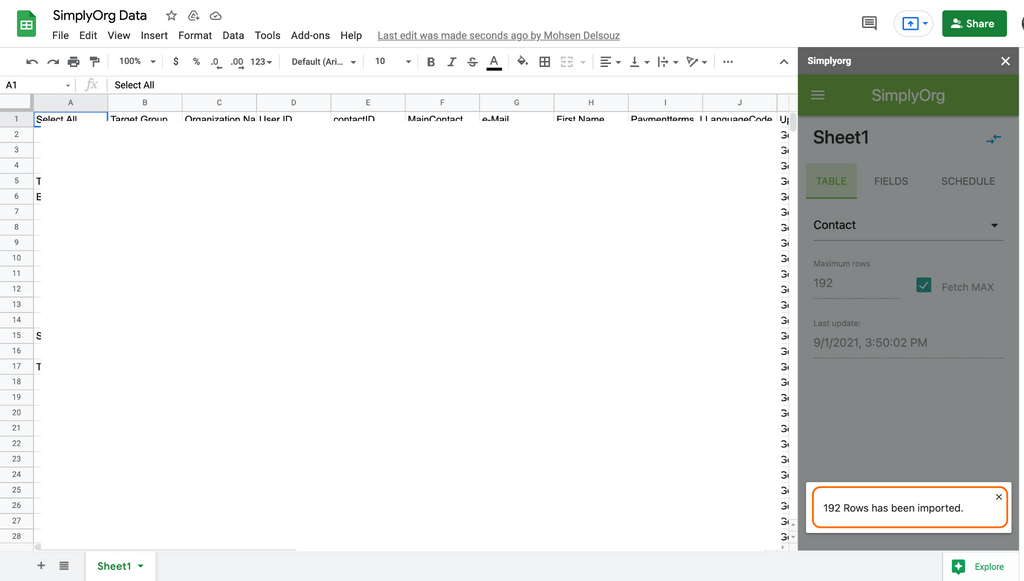1024x581 pixels.
Task: Open the Format menu
Action: click(195, 35)
